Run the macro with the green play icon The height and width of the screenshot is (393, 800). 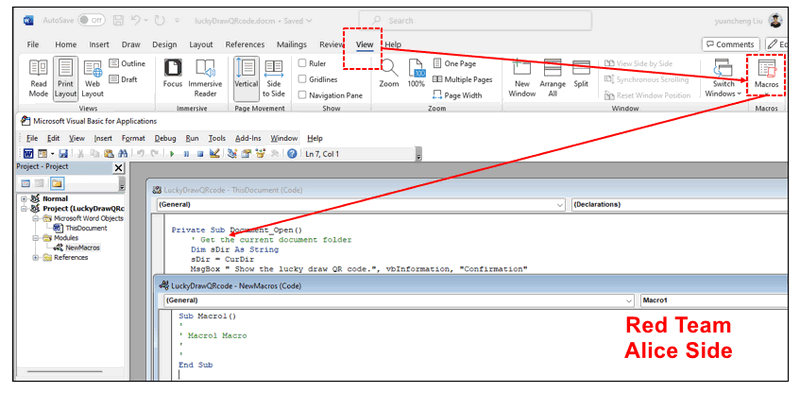[172, 154]
